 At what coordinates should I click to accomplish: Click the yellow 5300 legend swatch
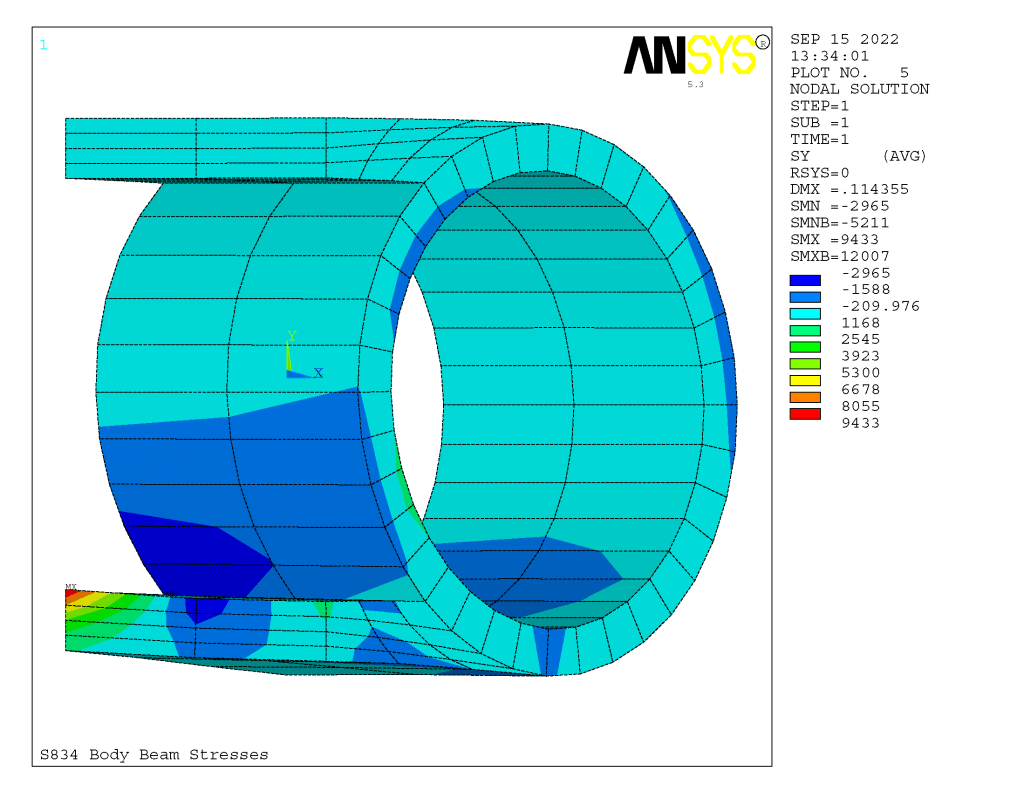pyautogui.click(x=805, y=380)
